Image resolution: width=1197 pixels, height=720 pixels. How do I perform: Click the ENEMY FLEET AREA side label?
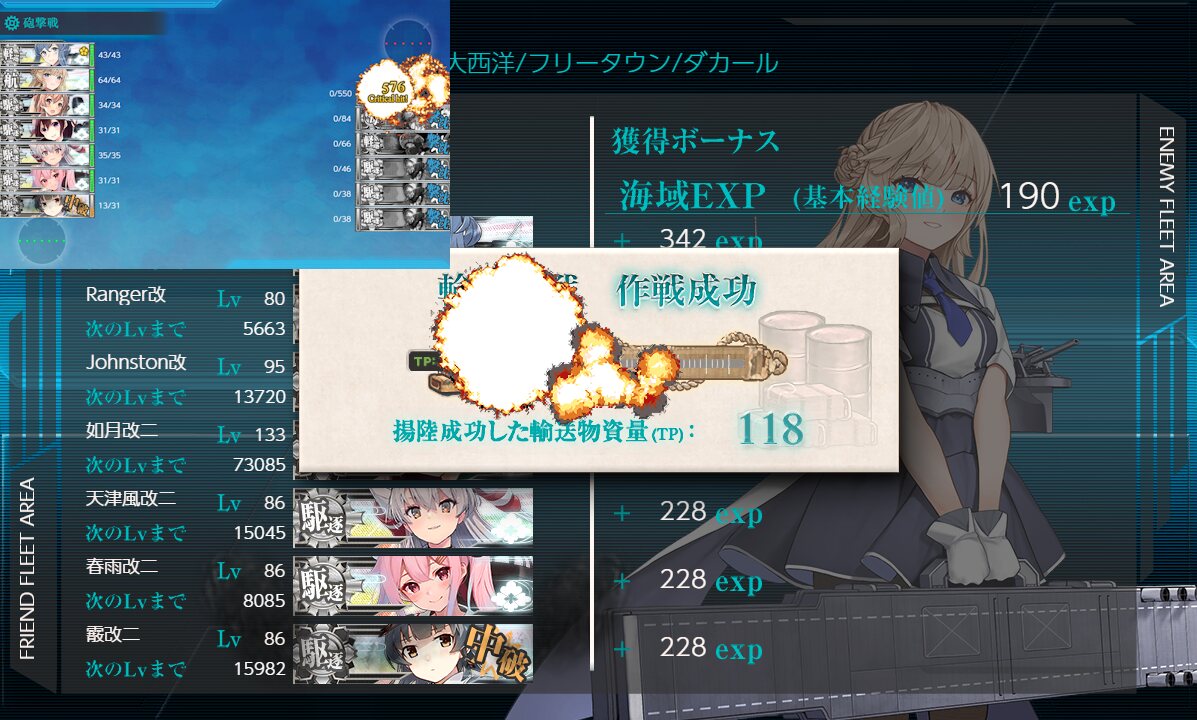pos(1166,217)
